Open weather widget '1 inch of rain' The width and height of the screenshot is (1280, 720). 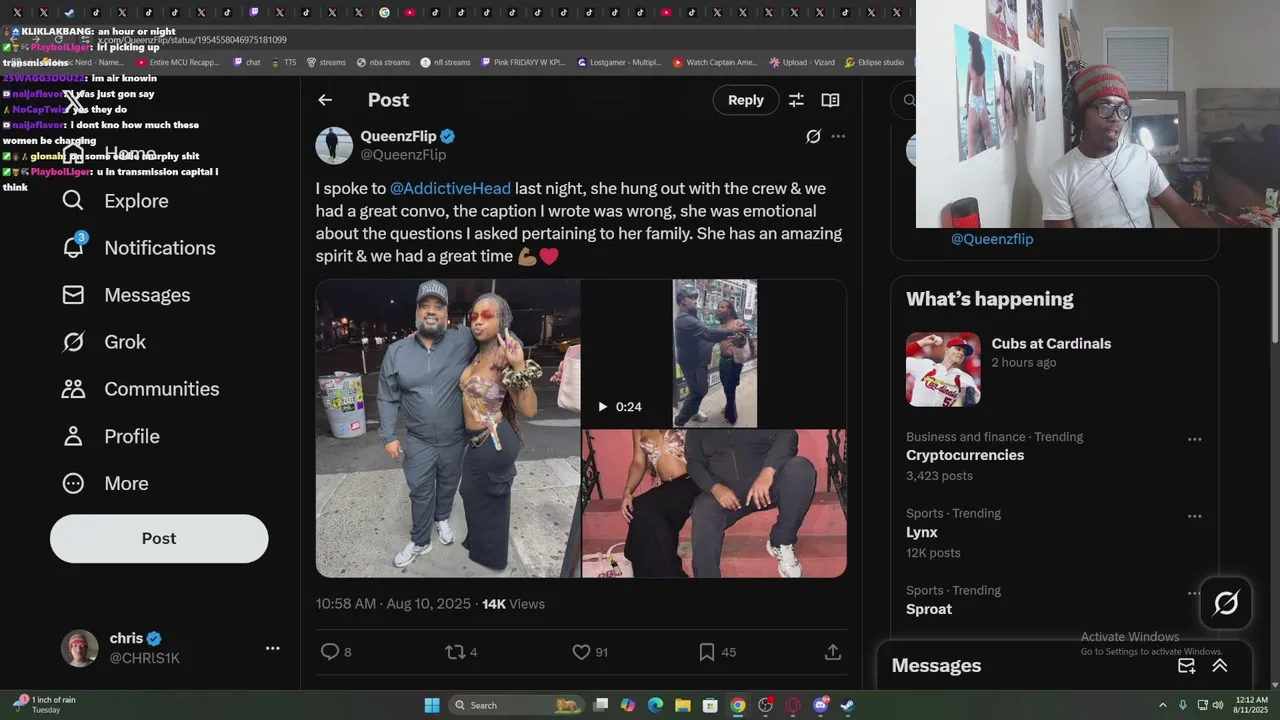tap(46, 705)
